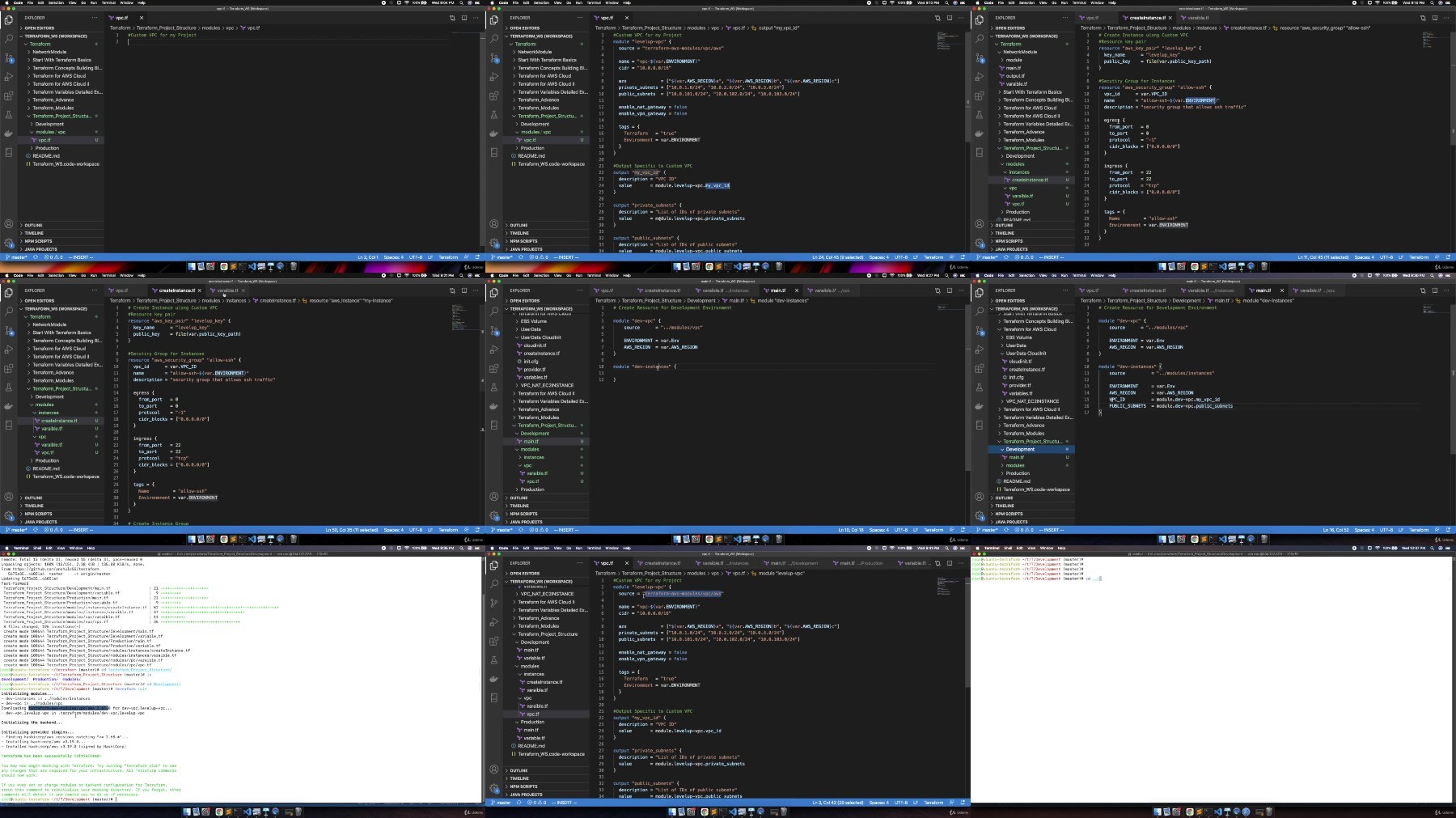
Task: Open Source Control icon that has no badge
Action: pos(494,603)
